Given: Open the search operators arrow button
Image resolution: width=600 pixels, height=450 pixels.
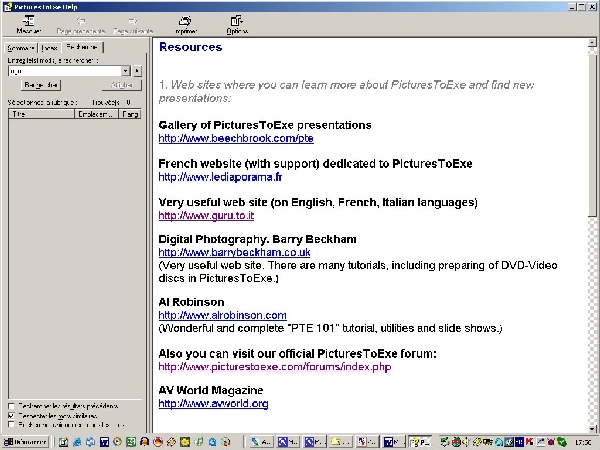Looking at the screenshot, I should click(137, 71).
